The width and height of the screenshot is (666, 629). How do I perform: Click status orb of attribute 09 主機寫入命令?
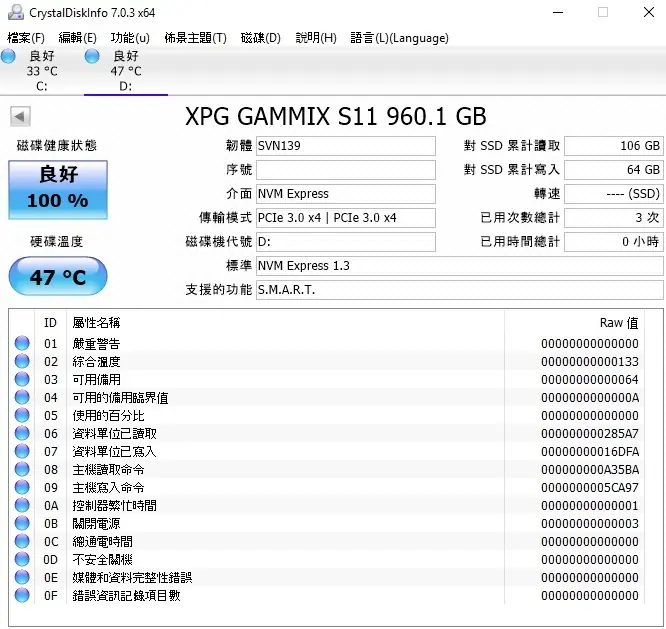pos(22,487)
